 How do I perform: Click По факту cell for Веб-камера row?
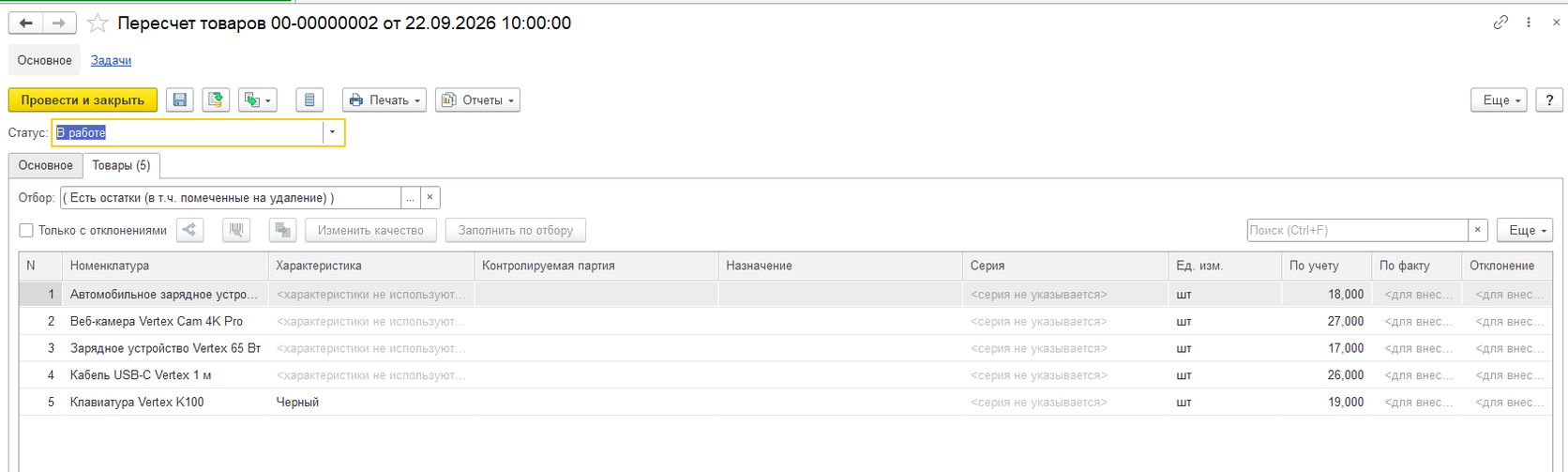pyautogui.click(x=1416, y=321)
